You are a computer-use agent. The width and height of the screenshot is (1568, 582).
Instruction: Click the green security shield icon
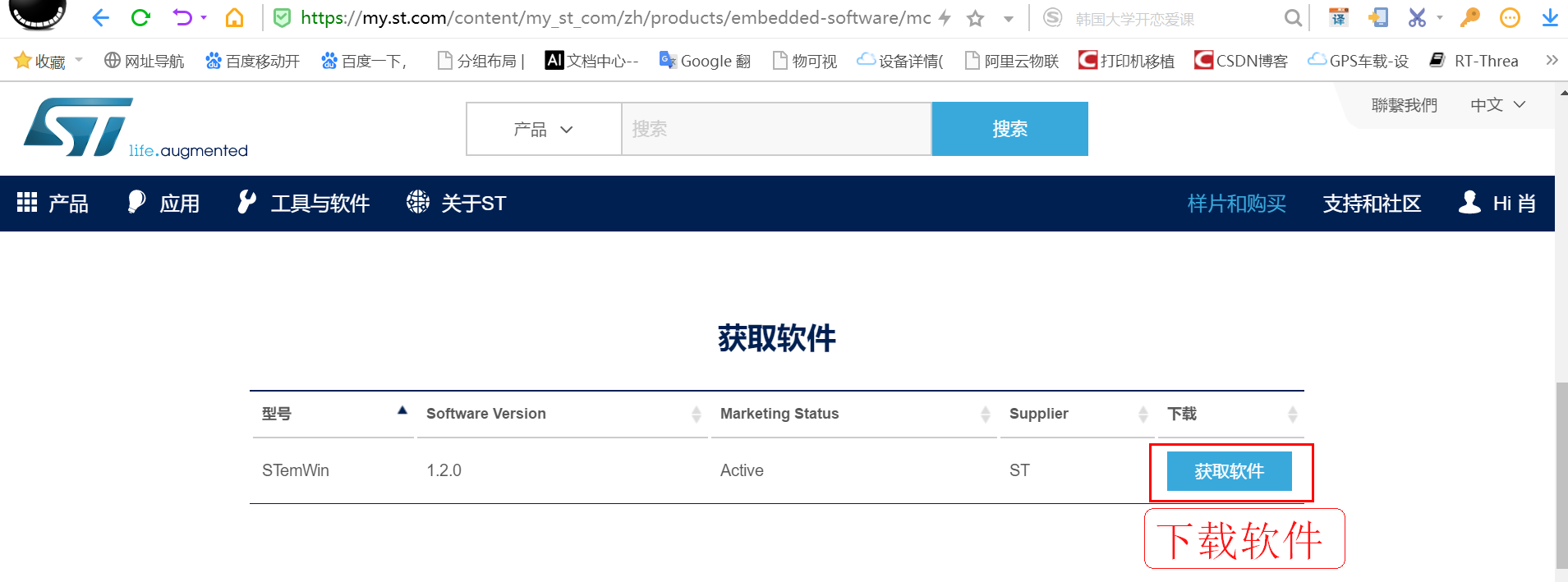pyautogui.click(x=282, y=17)
